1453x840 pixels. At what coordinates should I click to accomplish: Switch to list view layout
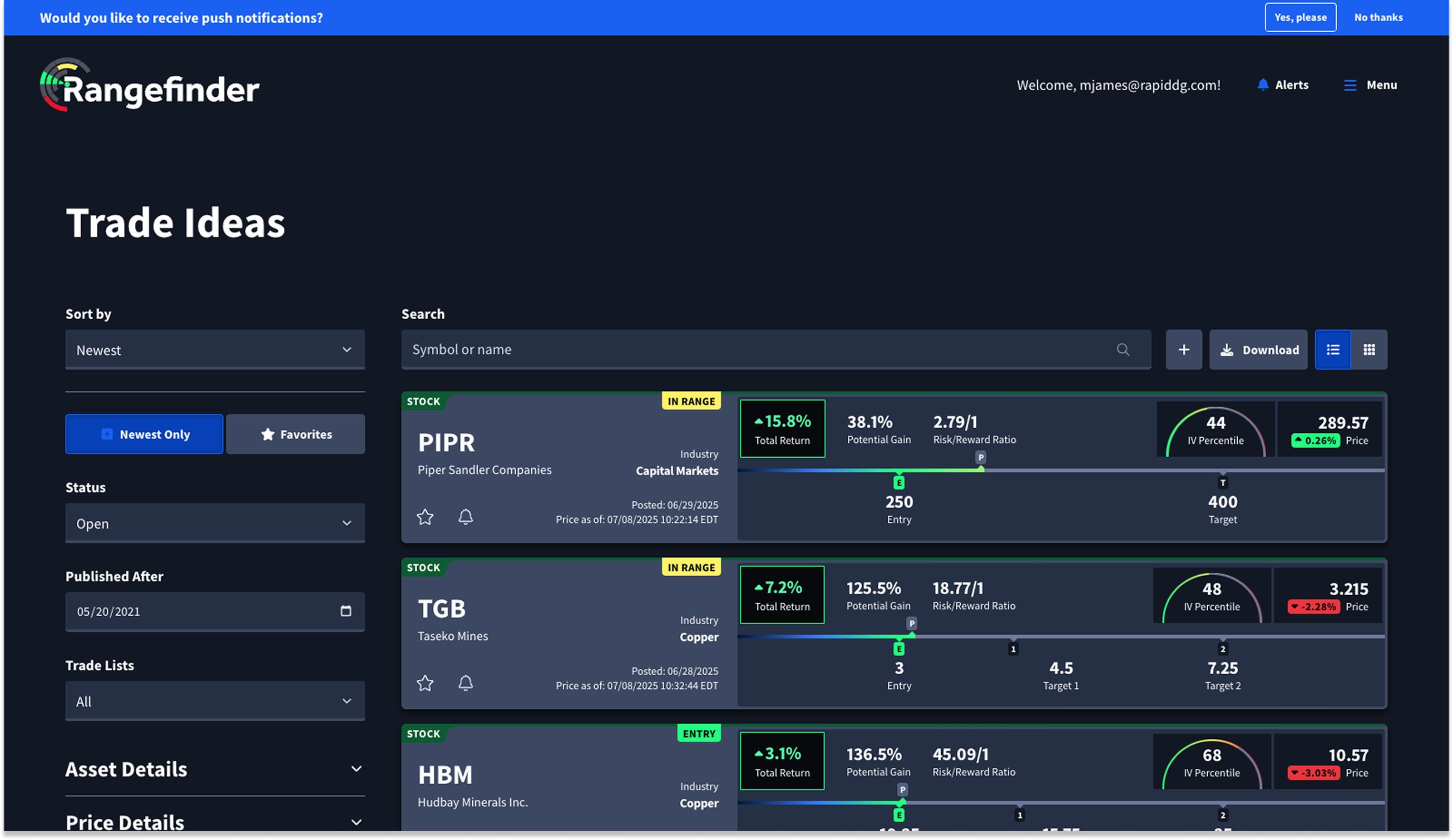(1333, 350)
